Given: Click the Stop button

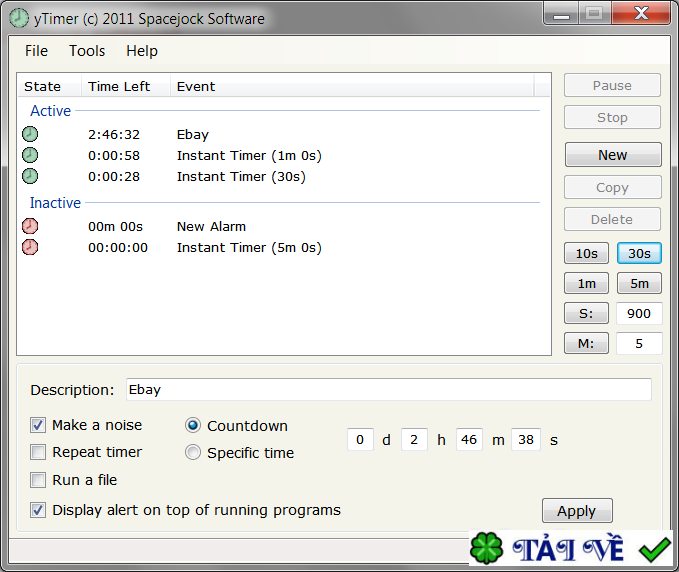Looking at the screenshot, I should (x=612, y=117).
